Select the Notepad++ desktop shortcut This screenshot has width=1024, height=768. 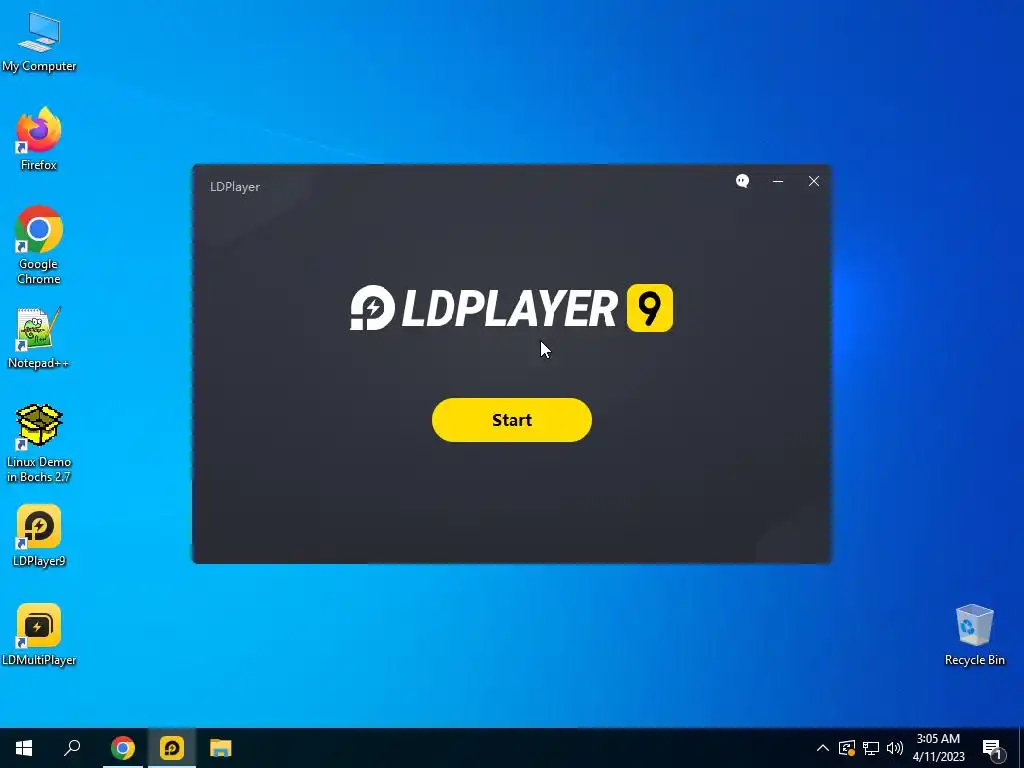[39, 338]
